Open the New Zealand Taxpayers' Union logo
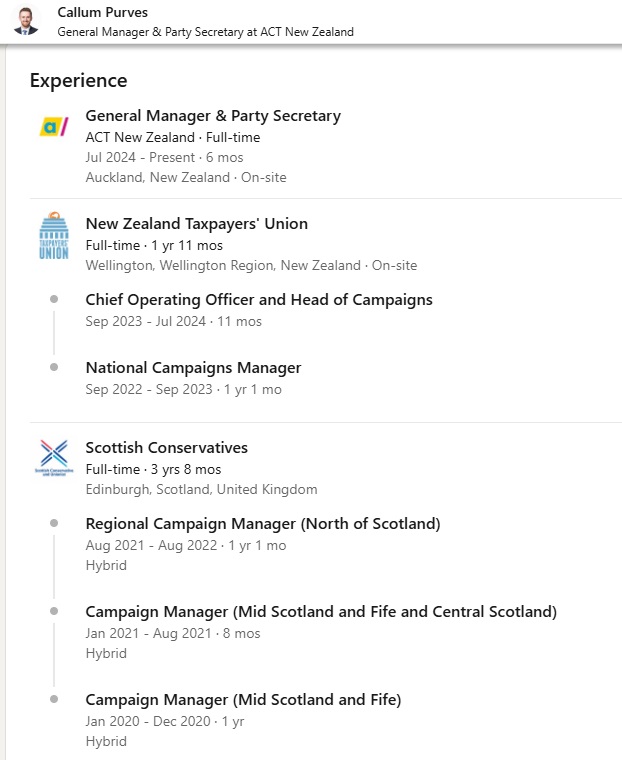Screen dimensions: 622x760 53,236
